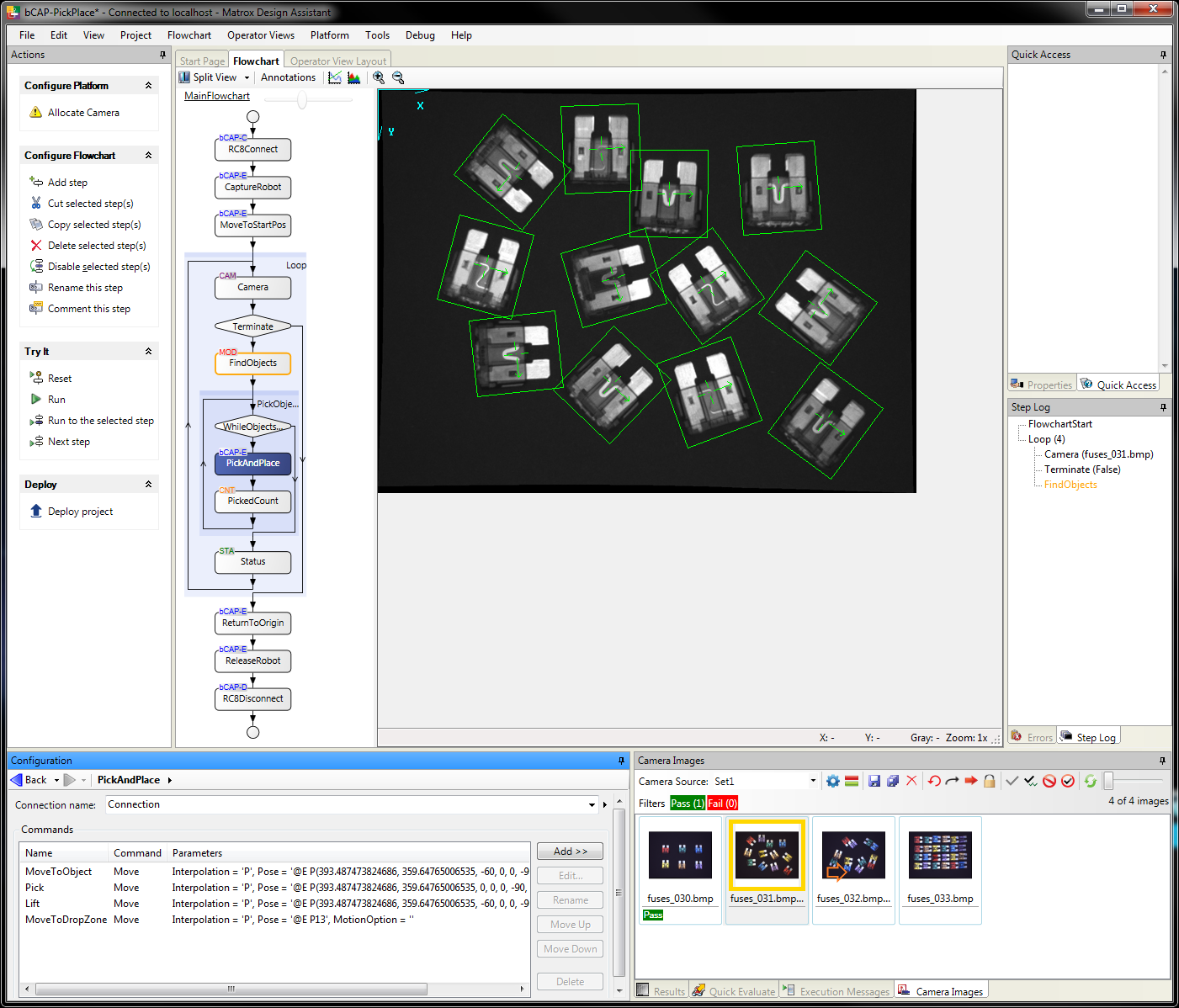Click the red prohibited circle icon
The image size is (1179, 1008).
1049,781
